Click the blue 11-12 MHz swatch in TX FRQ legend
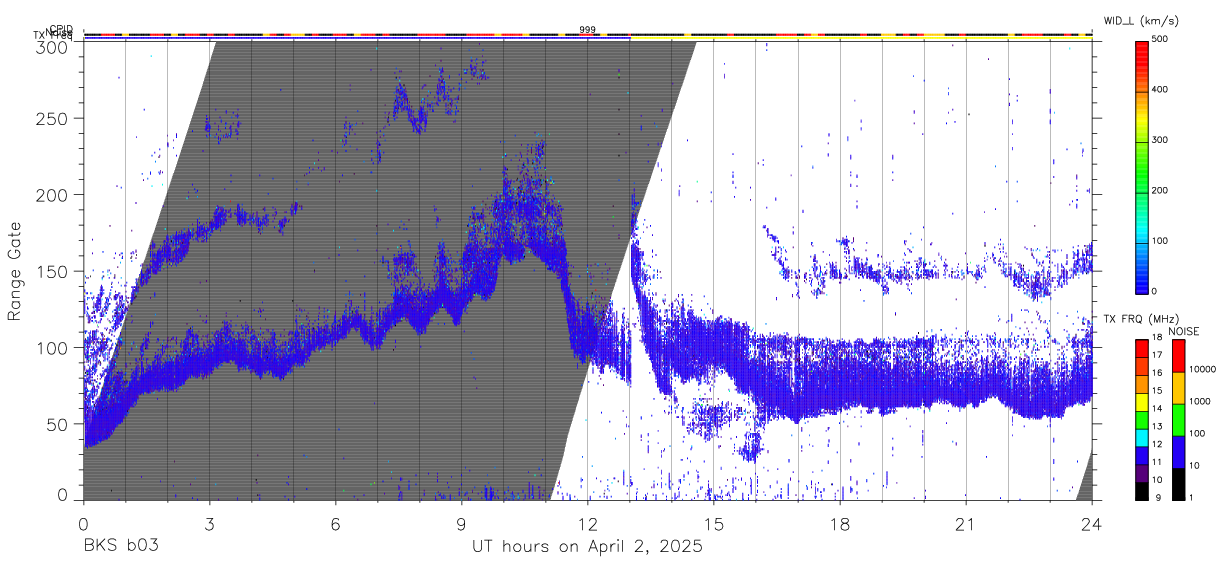The width and height of the screenshot is (1228, 567). 1142,457
